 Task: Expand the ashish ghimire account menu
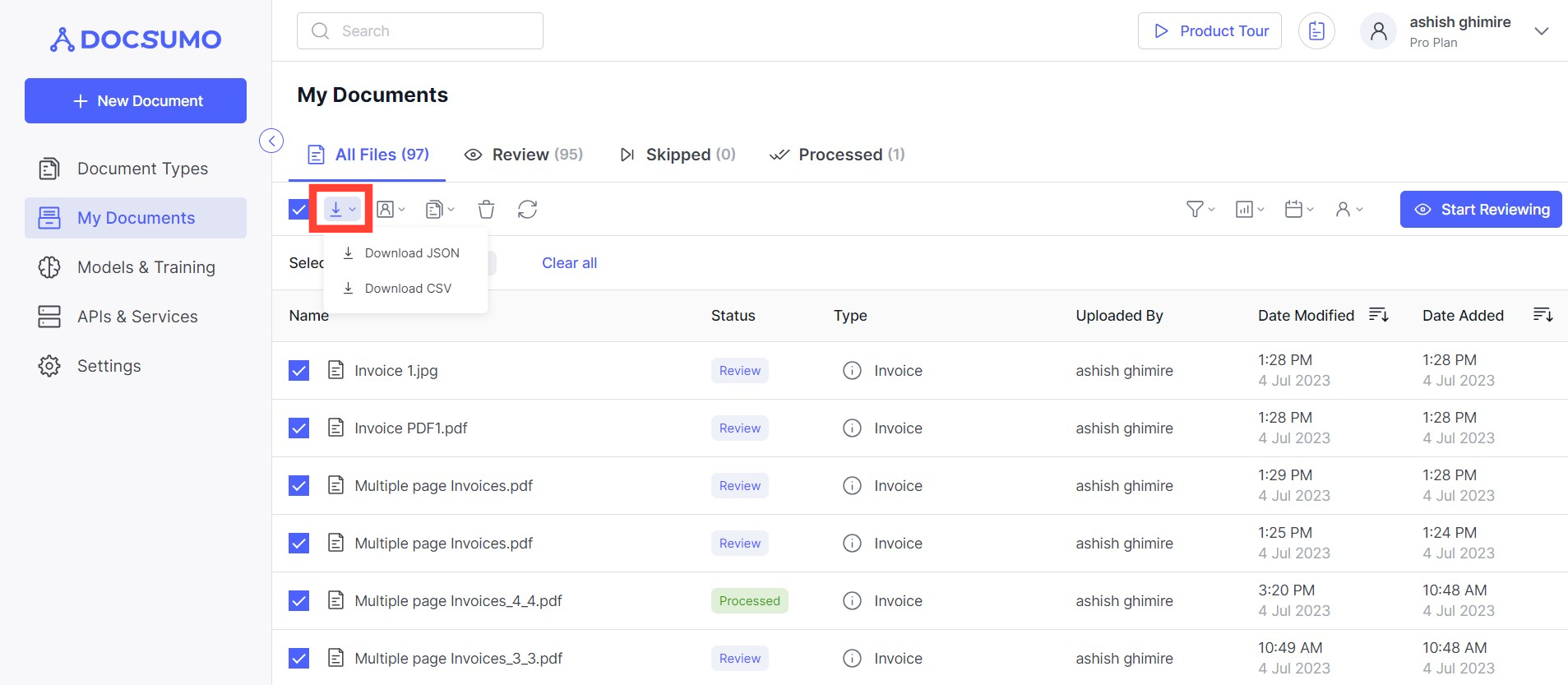pyautogui.click(x=1541, y=31)
